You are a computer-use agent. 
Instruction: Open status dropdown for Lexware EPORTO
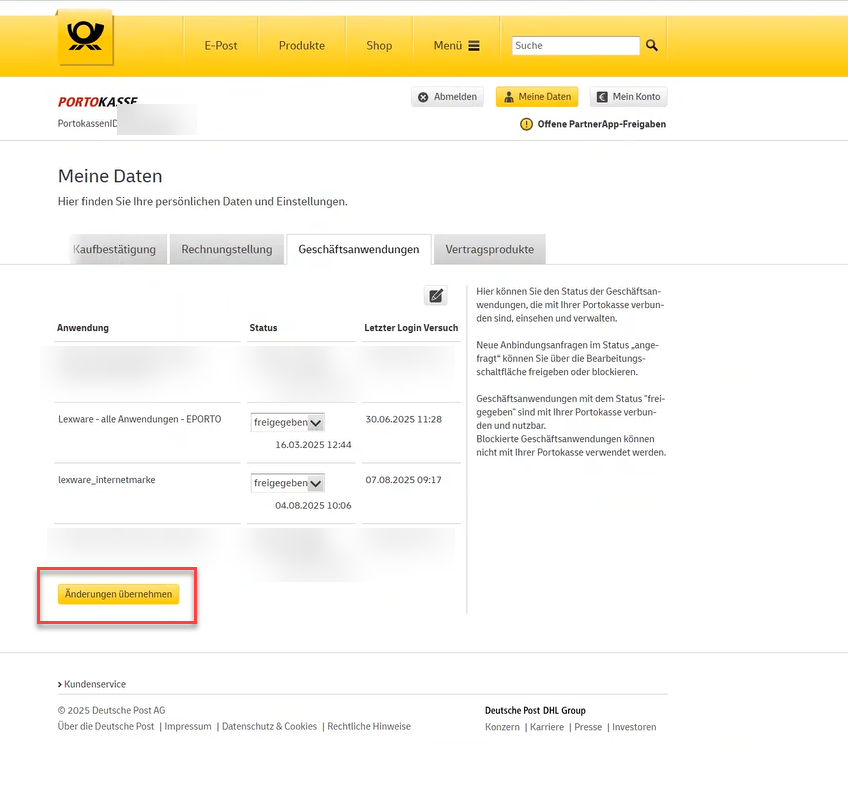pyautogui.click(x=288, y=423)
